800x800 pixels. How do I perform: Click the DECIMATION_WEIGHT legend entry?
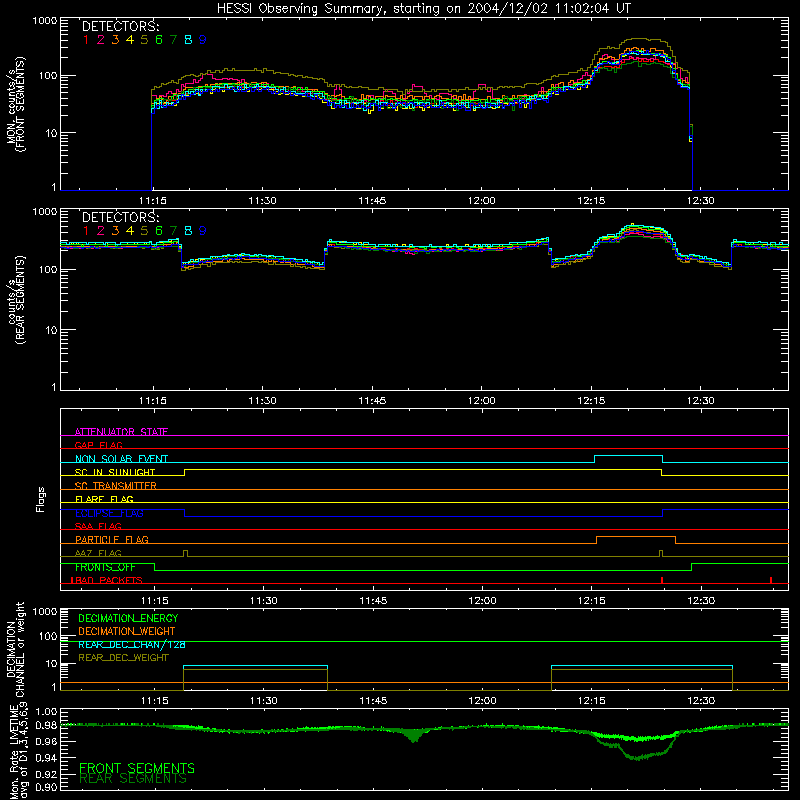127,632
